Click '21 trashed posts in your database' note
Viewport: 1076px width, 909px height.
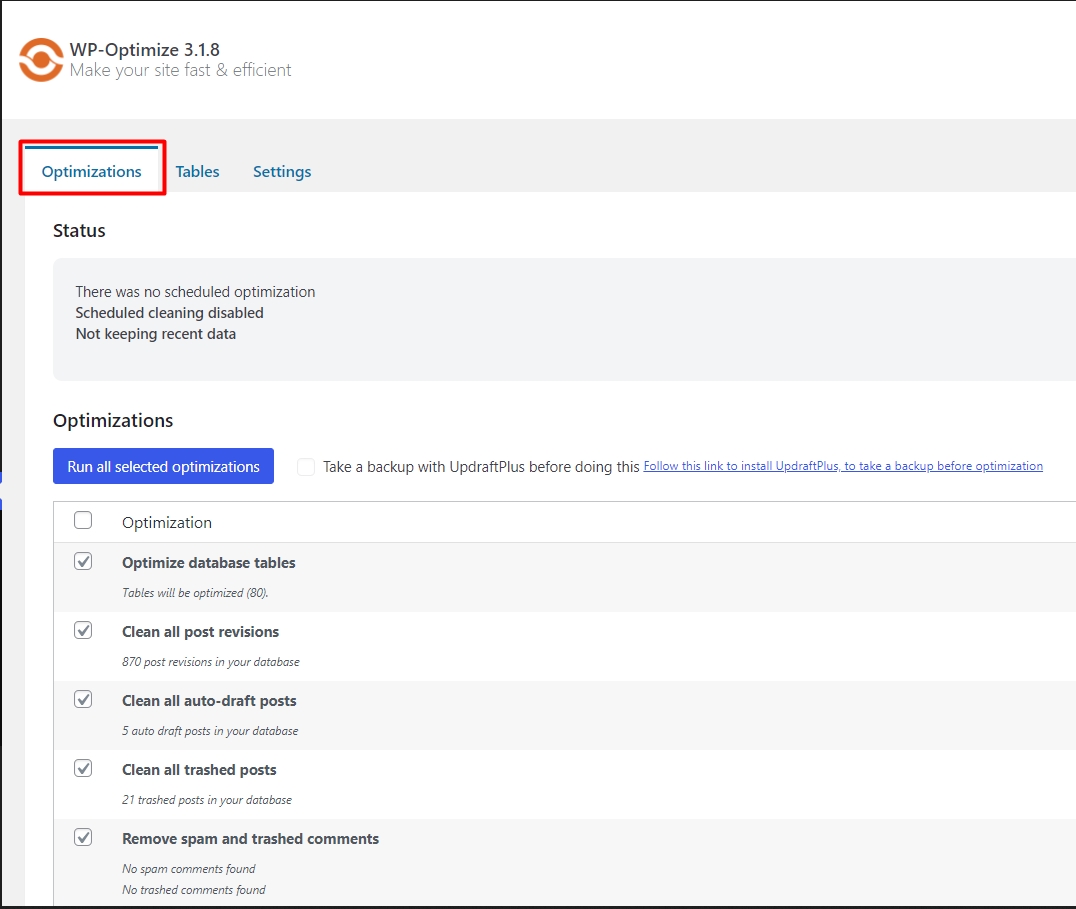(x=207, y=800)
